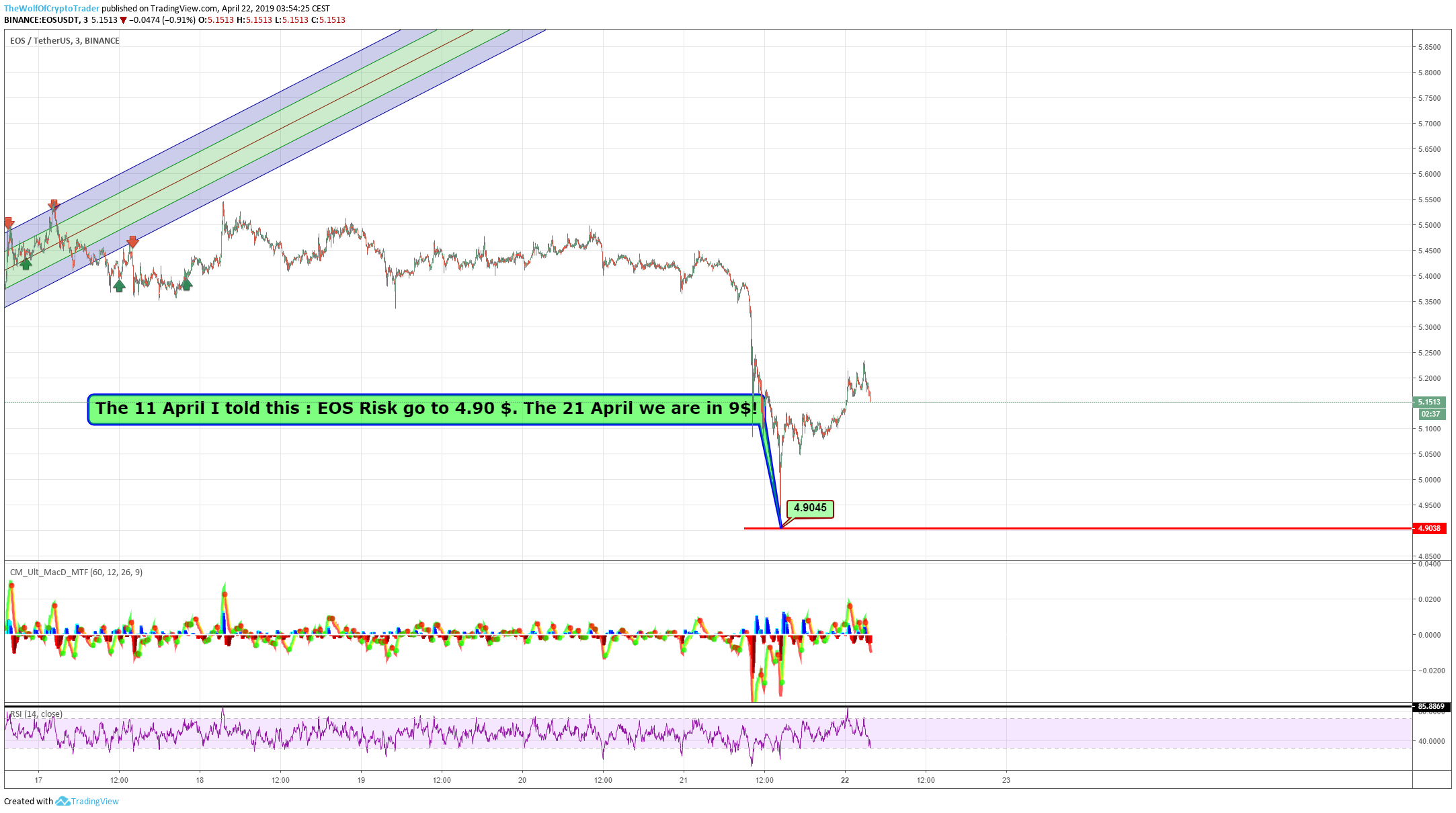Select the green up arrow below 12:00 April 17 low
Screen dimensions: 1456x813
pyautogui.click(x=119, y=286)
